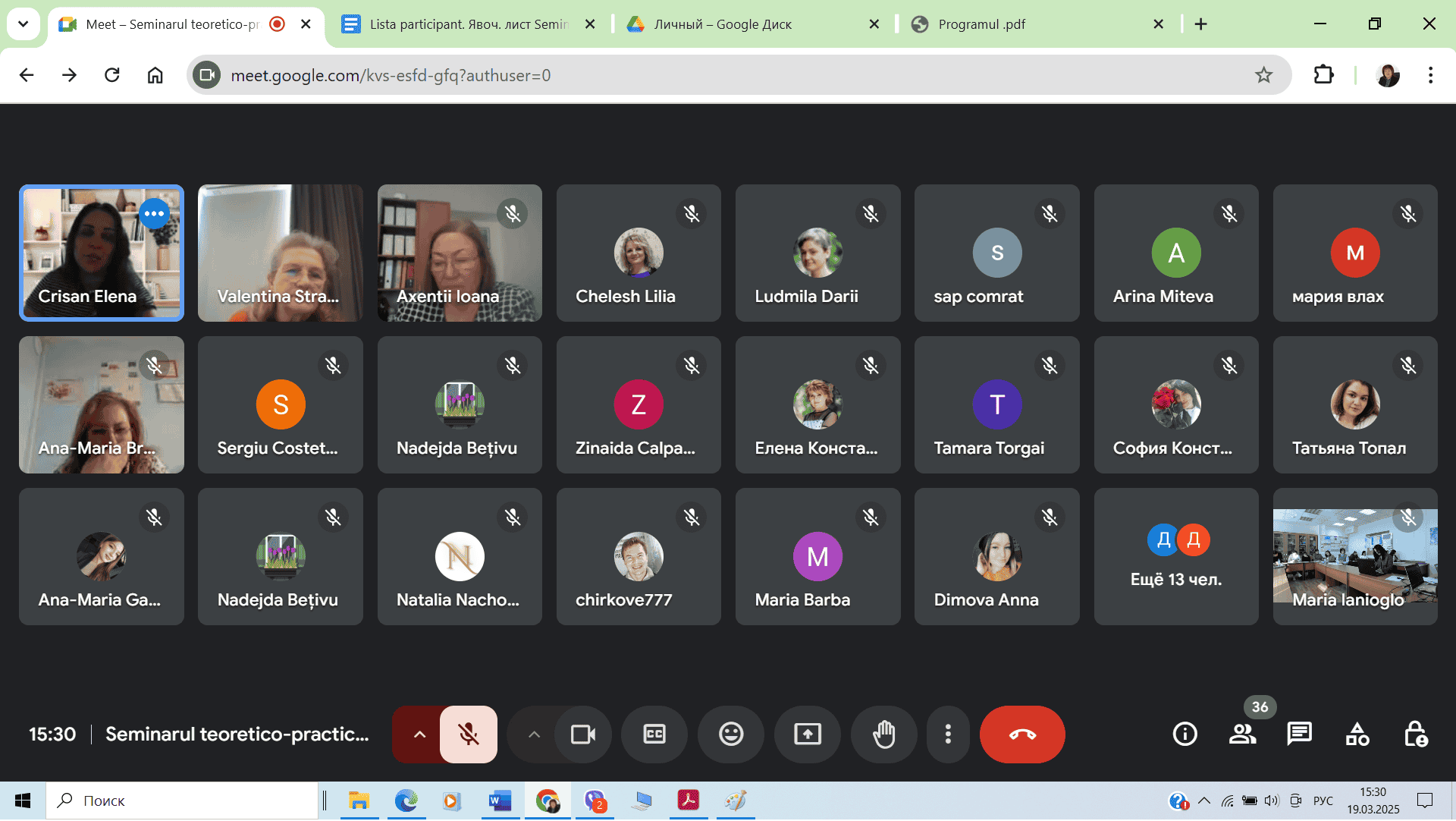
Task: Click the present screen icon
Action: pyautogui.click(x=807, y=734)
